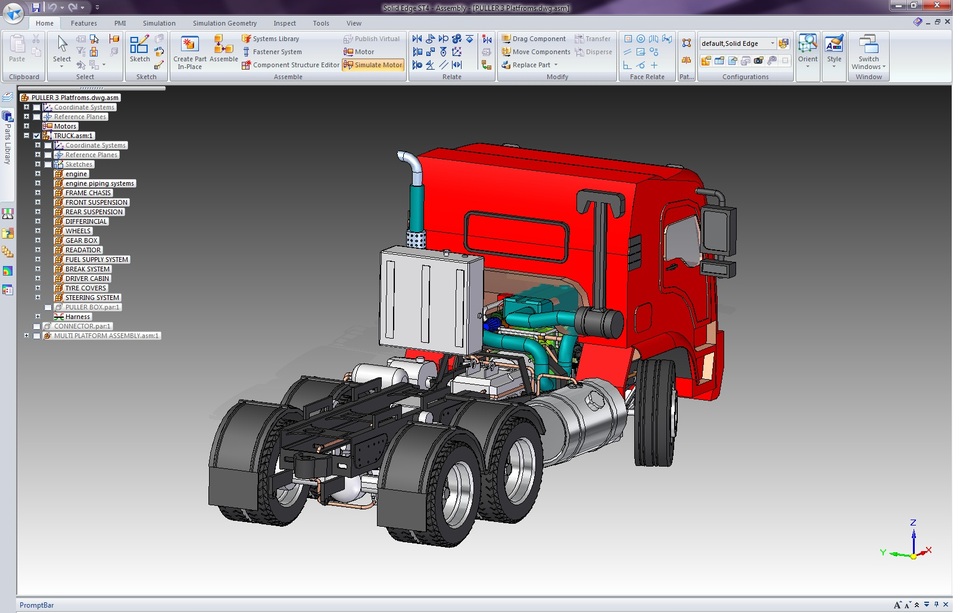This screenshot has width=960, height=613.
Task: Collapse the TRUCK.asm:1 tree node
Action: click(26, 136)
